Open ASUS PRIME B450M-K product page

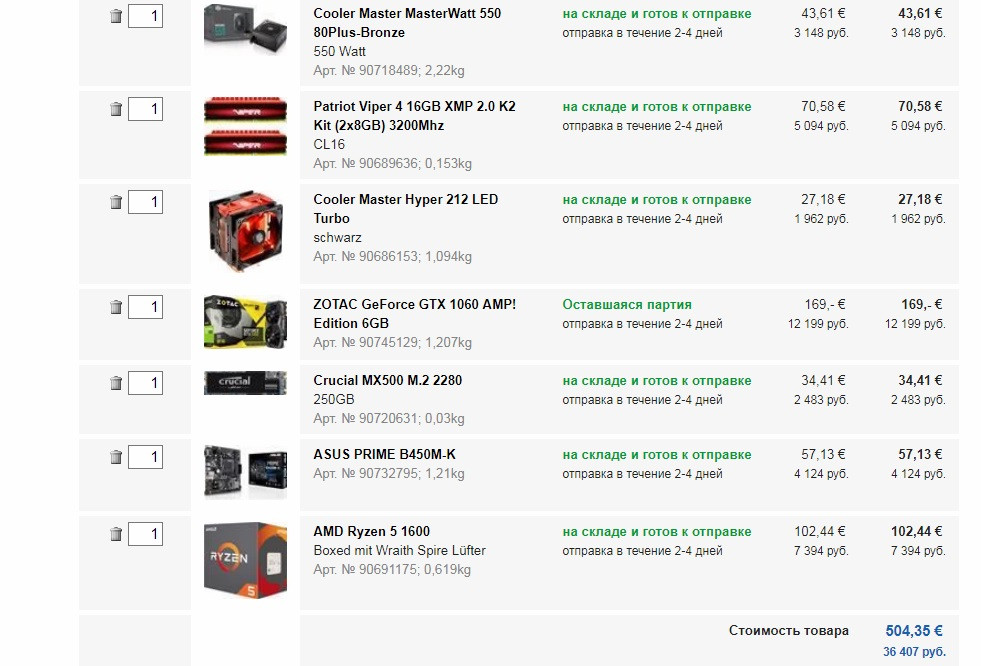tap(384, 455)
